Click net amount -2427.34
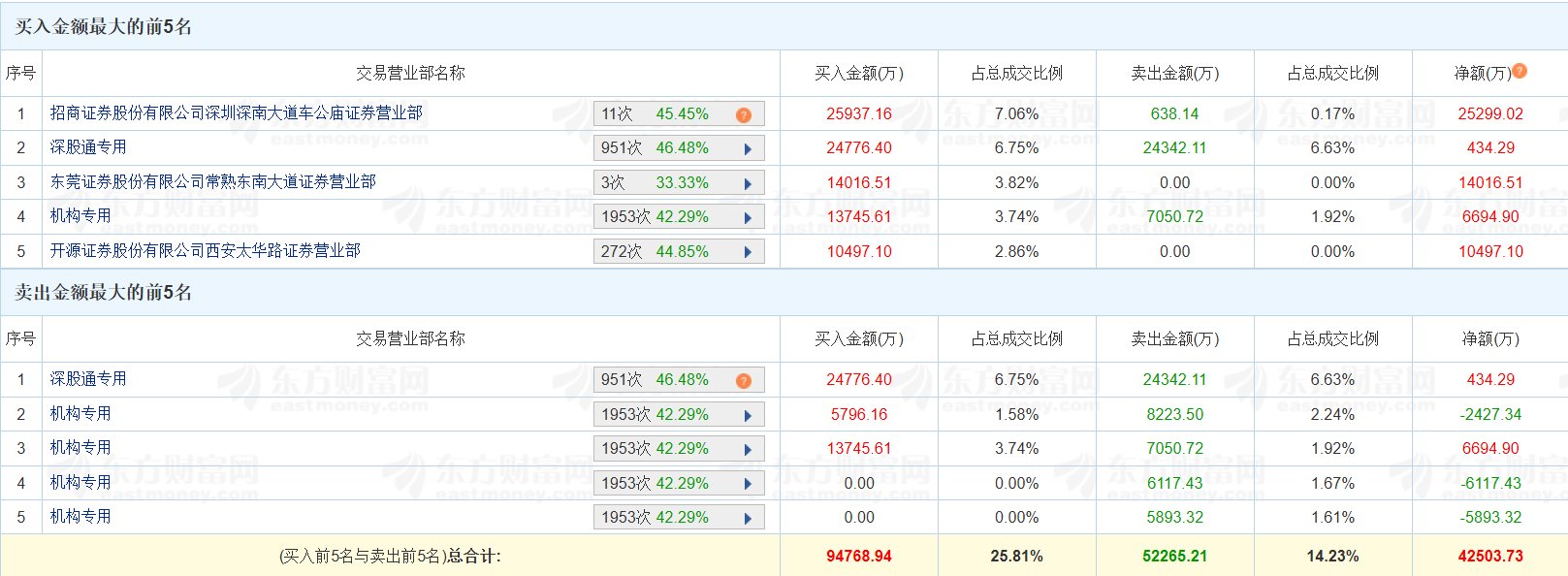 (1490, 414)
